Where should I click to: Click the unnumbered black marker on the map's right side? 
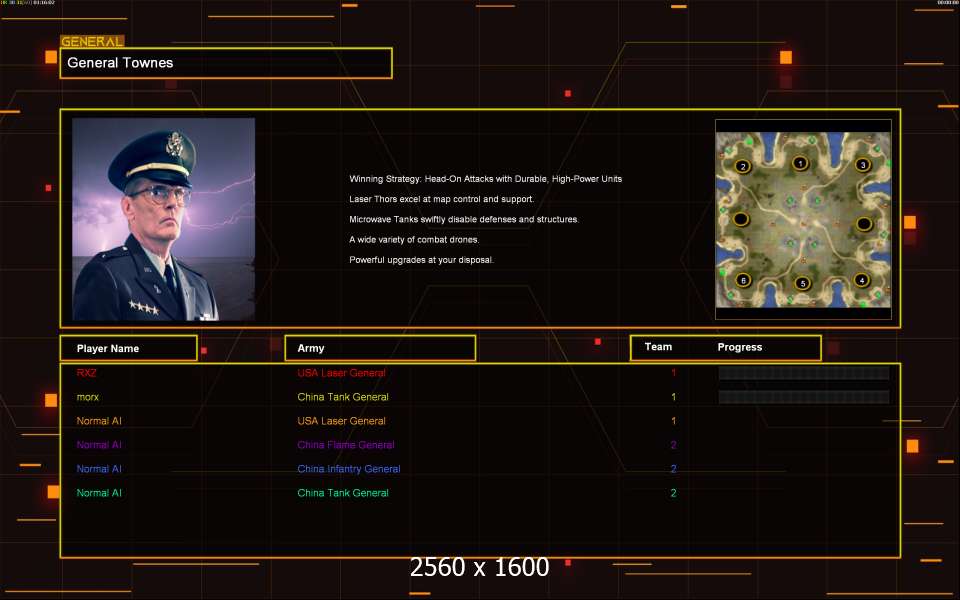coord(864,224)
